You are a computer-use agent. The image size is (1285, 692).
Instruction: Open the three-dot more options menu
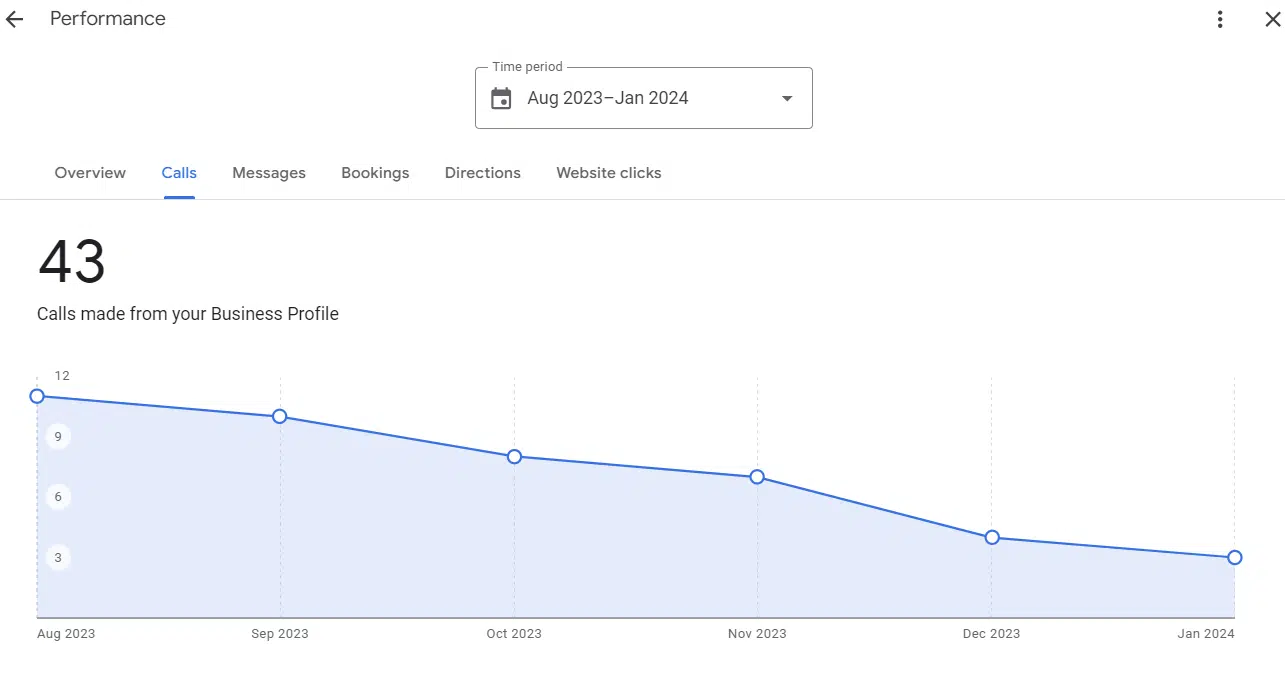(1220, 19)
